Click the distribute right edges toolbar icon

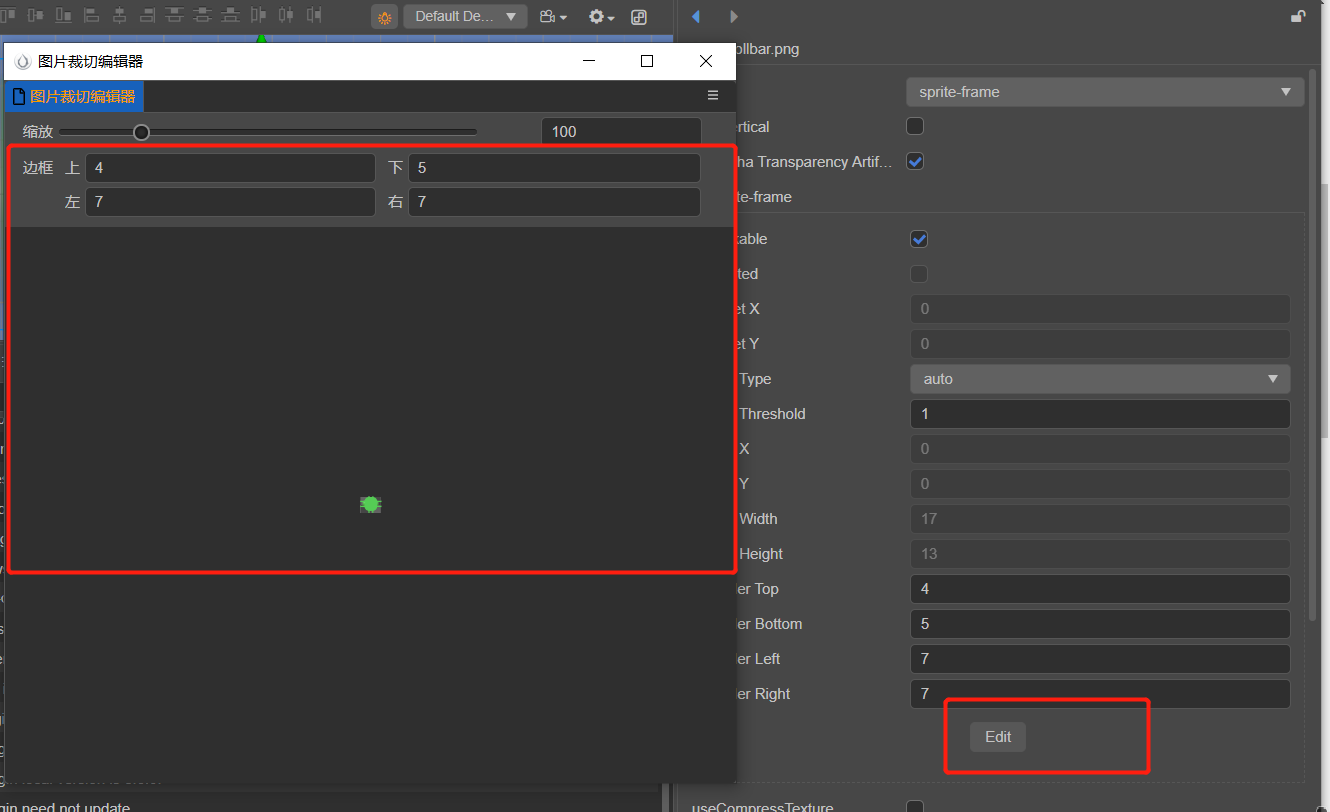click(x=314, y=15)
